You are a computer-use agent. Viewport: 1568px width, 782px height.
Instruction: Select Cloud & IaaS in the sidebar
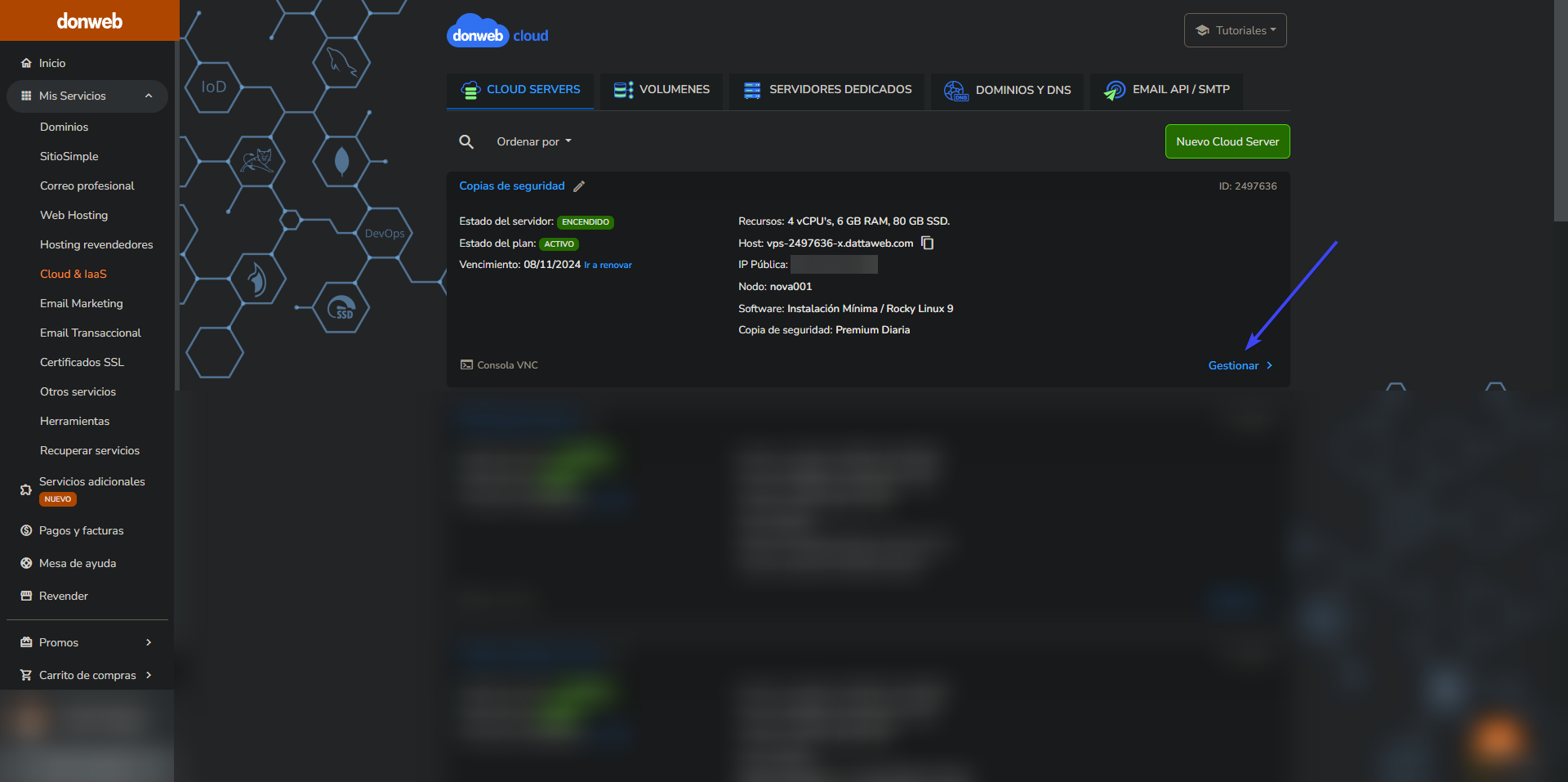coord(73,274)
